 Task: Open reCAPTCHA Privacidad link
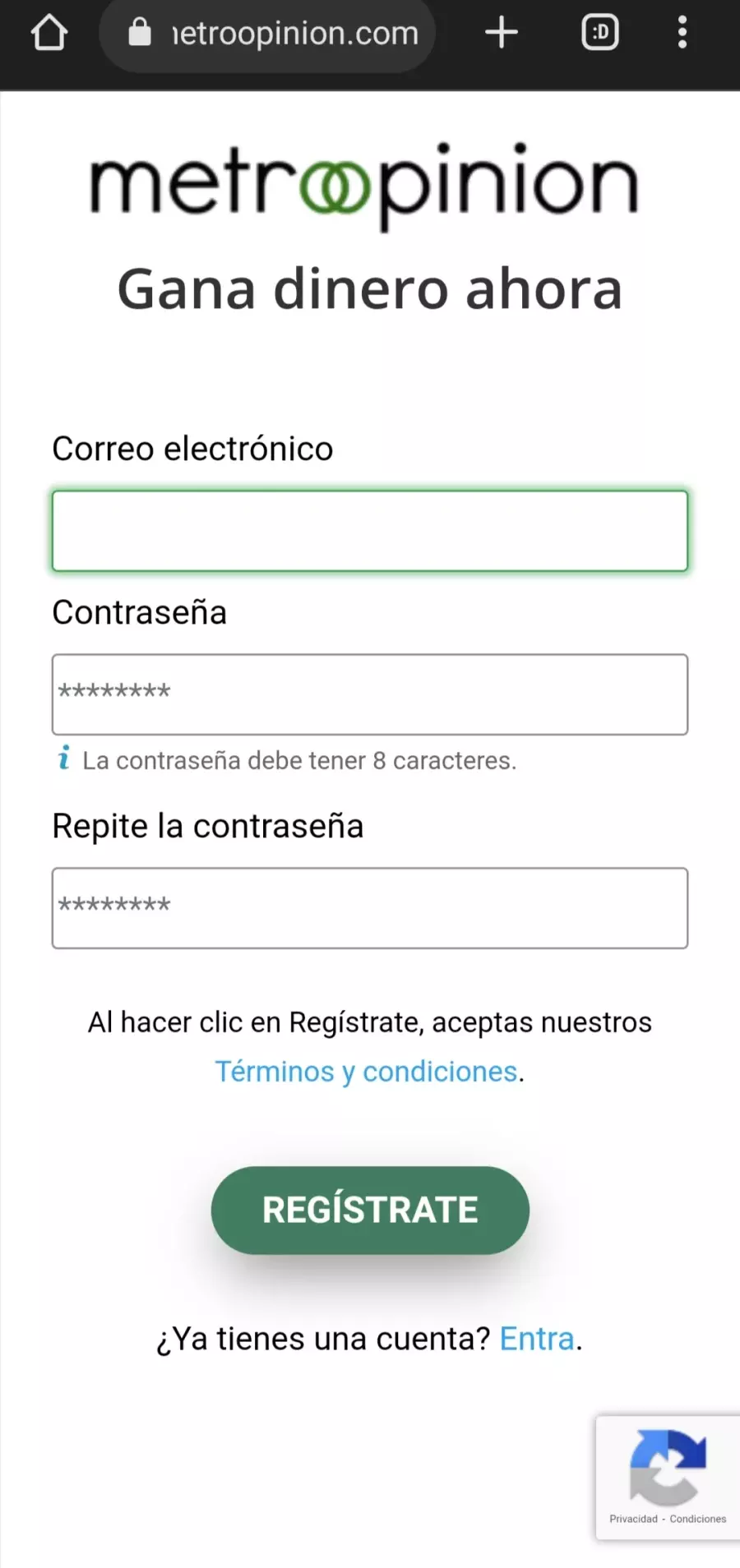(633, 1519)
